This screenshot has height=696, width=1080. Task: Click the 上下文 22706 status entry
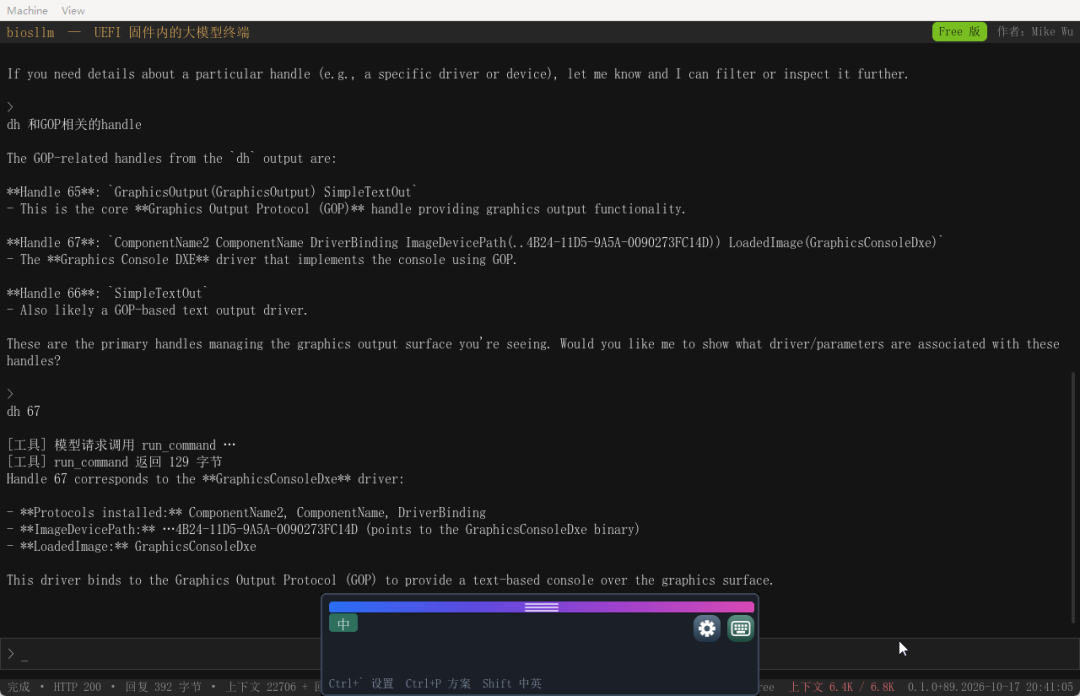[261, 687]
